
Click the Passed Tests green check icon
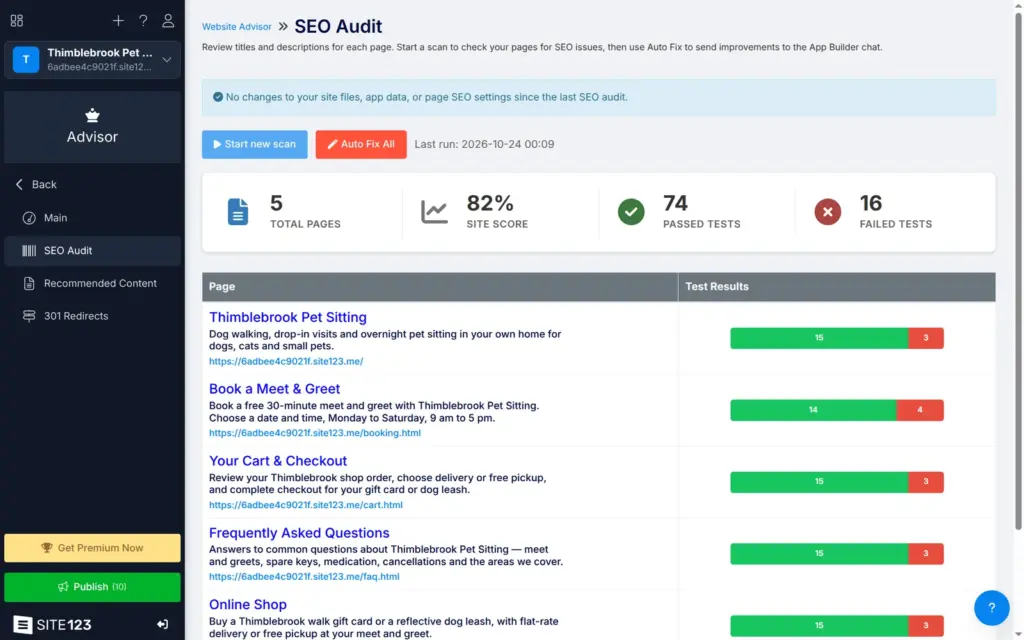pyautogui.click(x=631, y=212)
